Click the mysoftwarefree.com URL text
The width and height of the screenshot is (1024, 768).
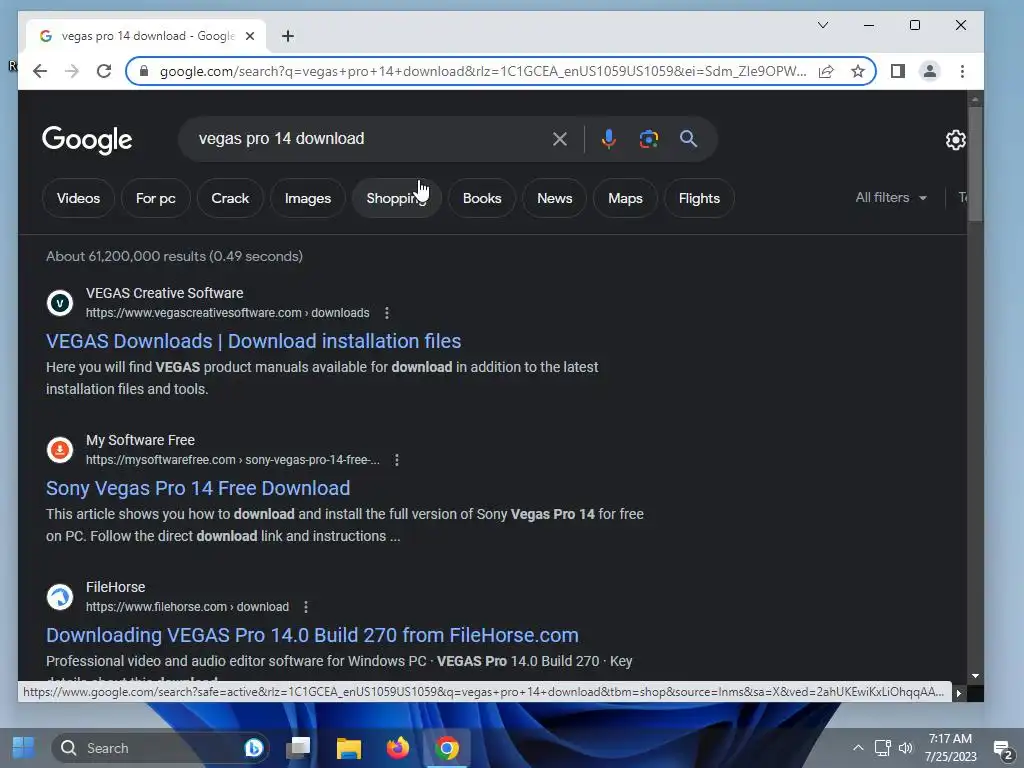pyautogui.click(x=232, y=460)
